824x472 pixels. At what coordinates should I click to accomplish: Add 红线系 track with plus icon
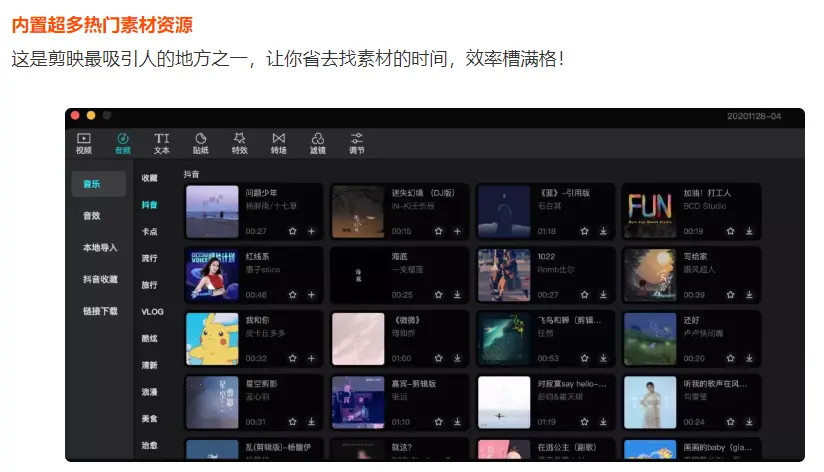click(x=311, y=295)
